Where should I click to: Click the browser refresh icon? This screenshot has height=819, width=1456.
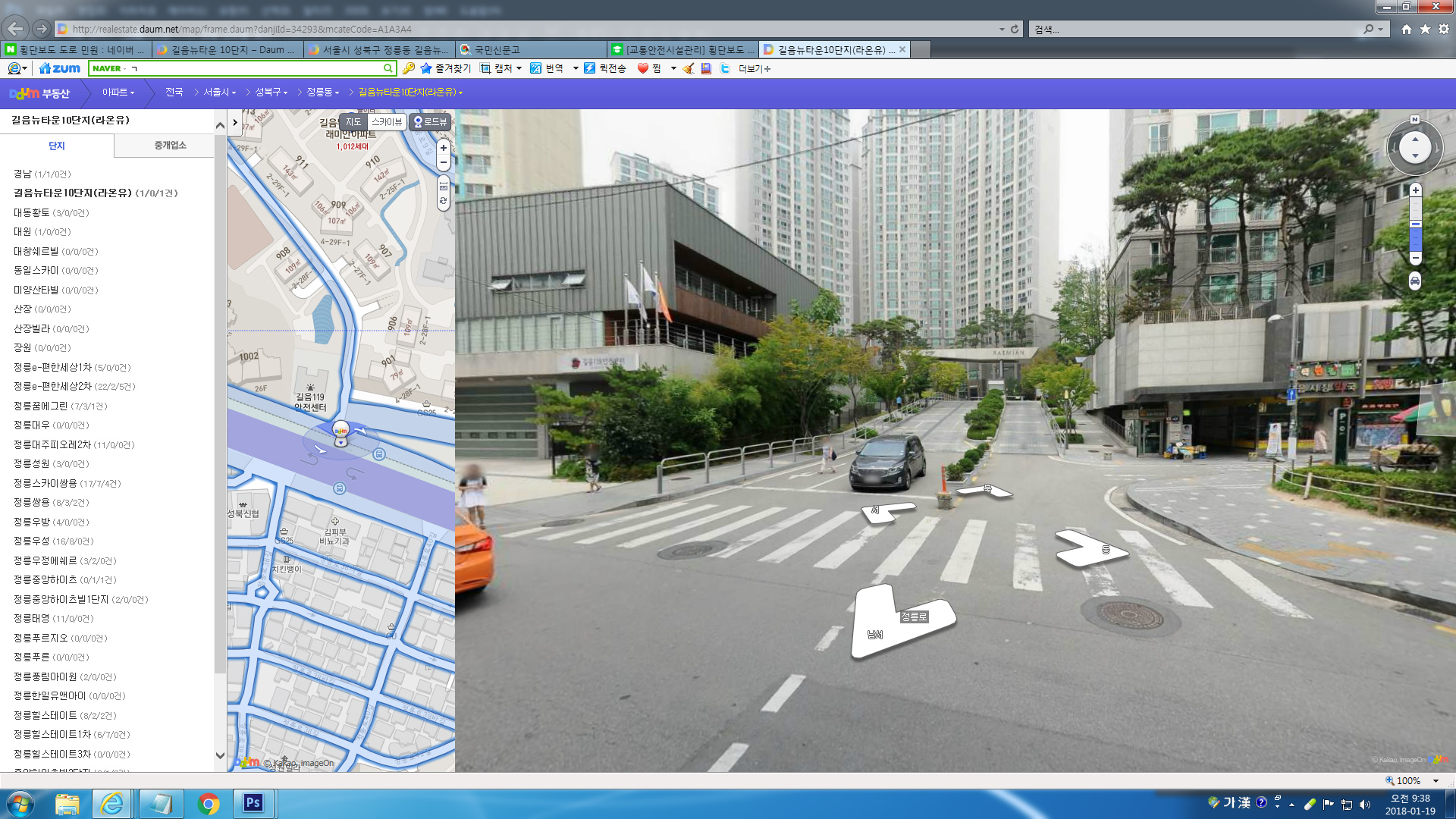tap(1015, 29)
